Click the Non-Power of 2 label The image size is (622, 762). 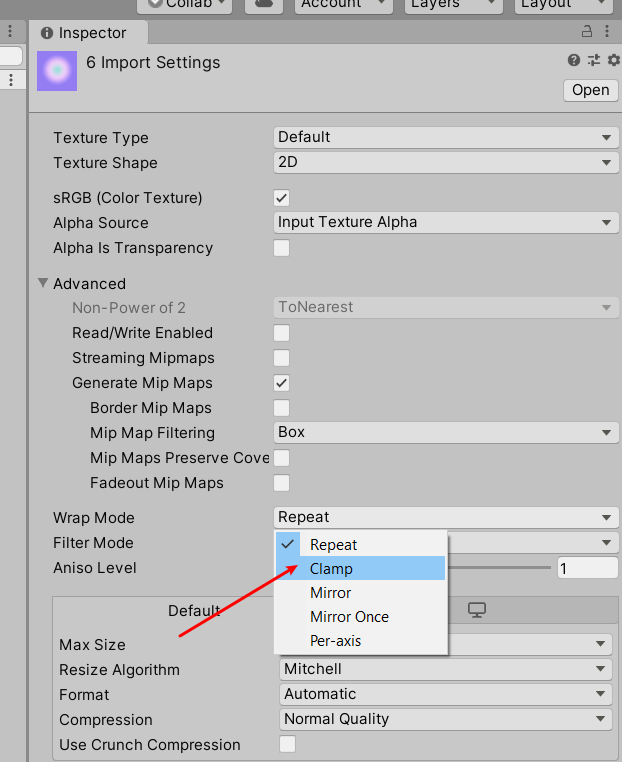(x=129, y=308)
